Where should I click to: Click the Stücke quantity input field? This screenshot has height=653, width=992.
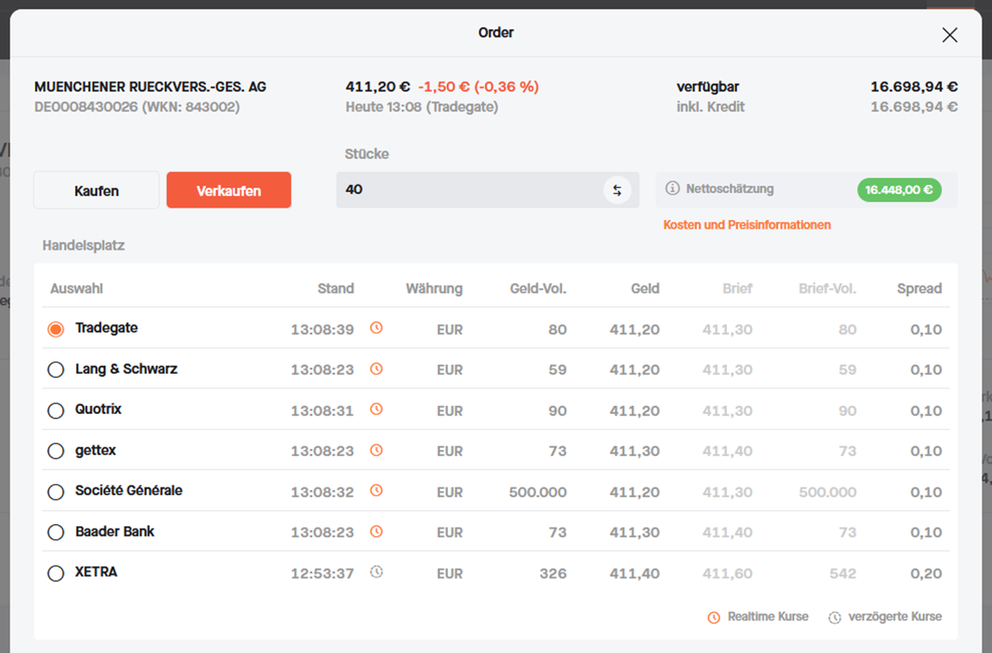468,190
